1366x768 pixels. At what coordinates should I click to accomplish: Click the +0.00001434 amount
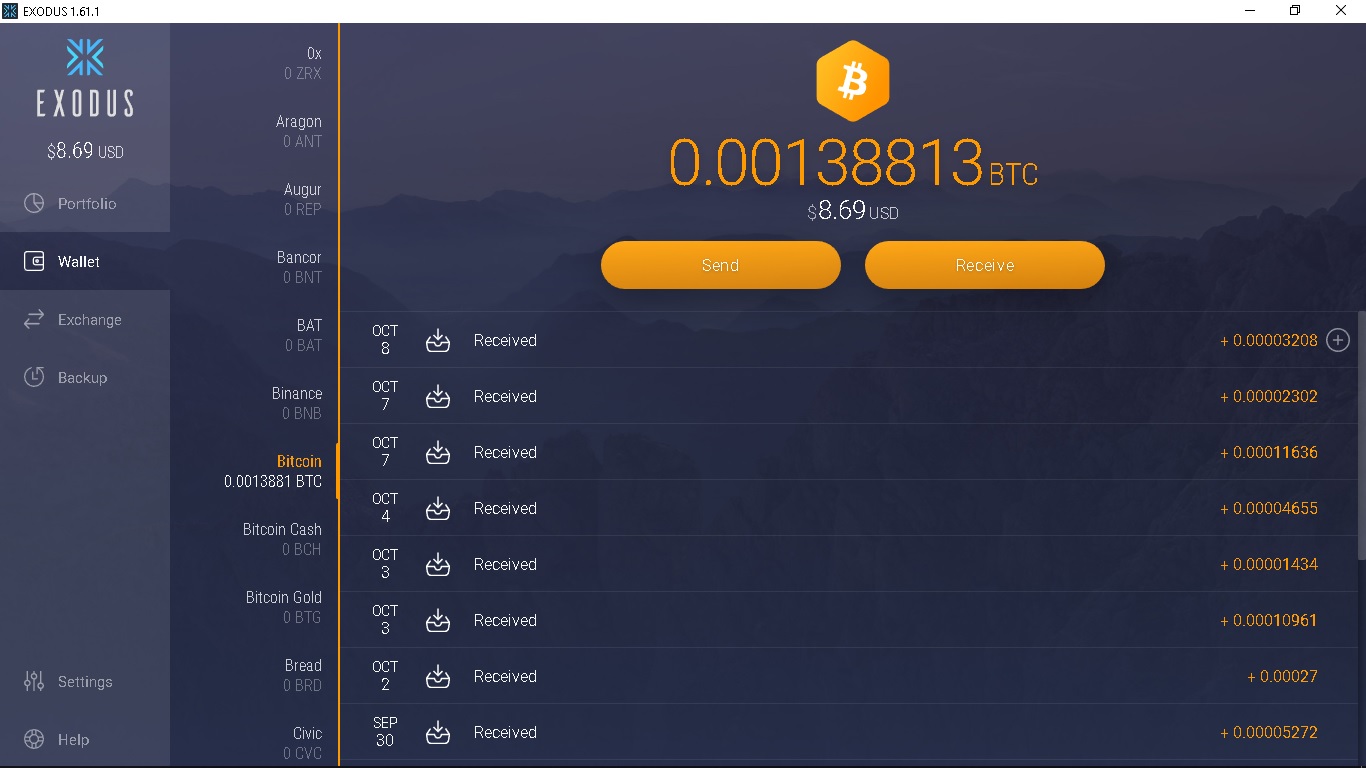1269,564
